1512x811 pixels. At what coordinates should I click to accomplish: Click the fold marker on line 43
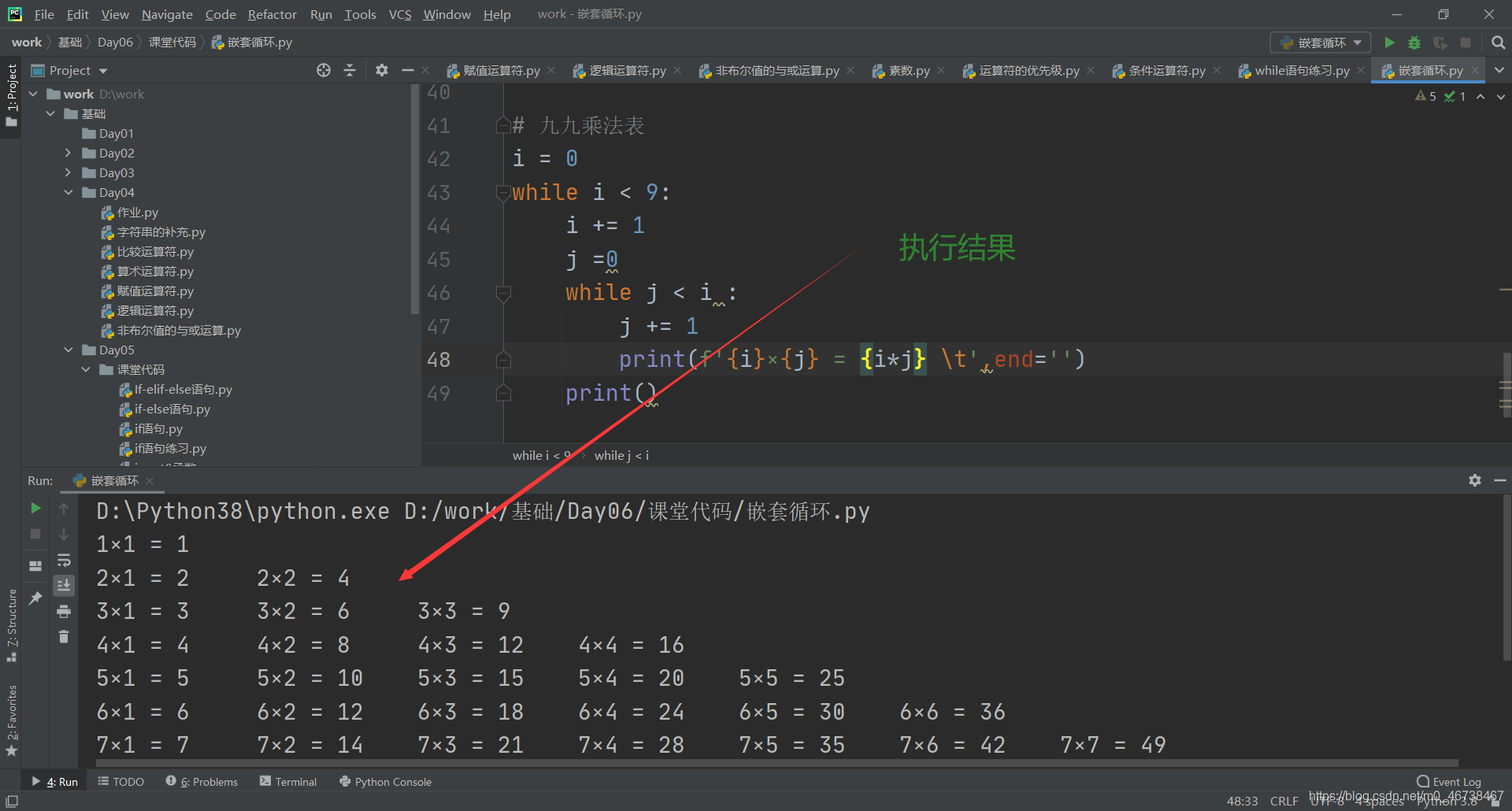point(503,192)
